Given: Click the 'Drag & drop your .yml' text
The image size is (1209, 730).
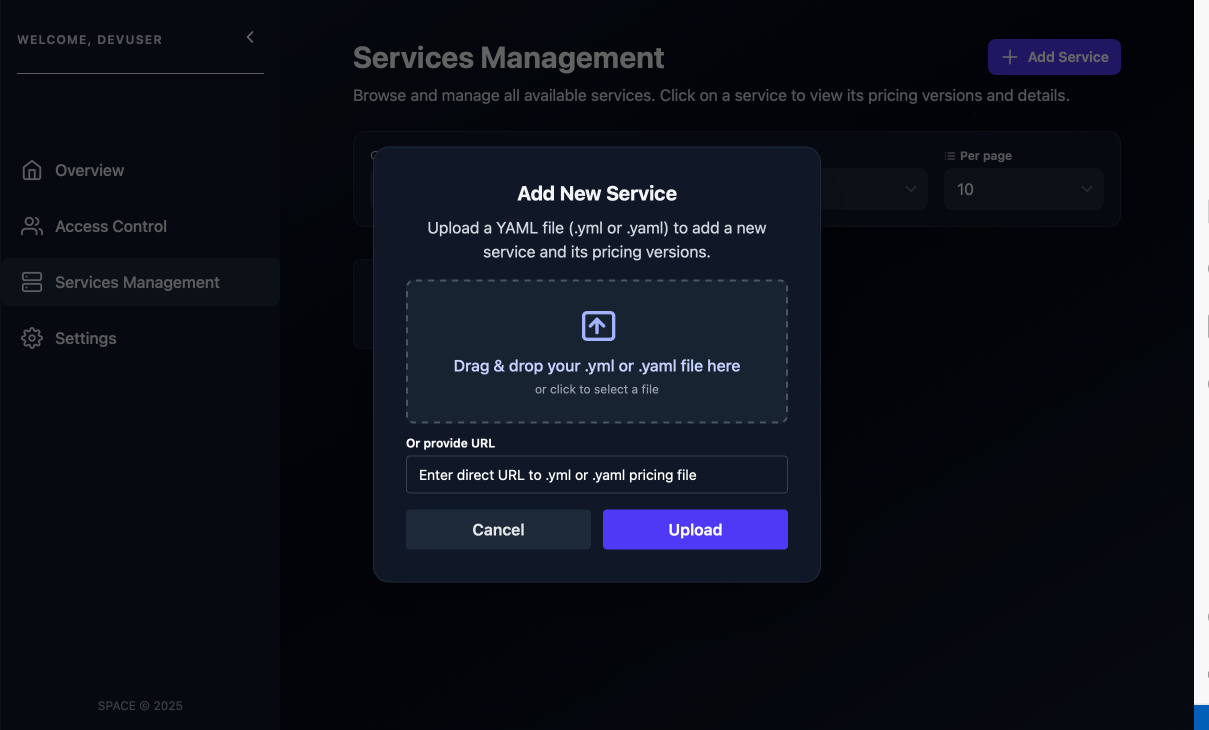Looking at the screenshot, I should (597, 366).
